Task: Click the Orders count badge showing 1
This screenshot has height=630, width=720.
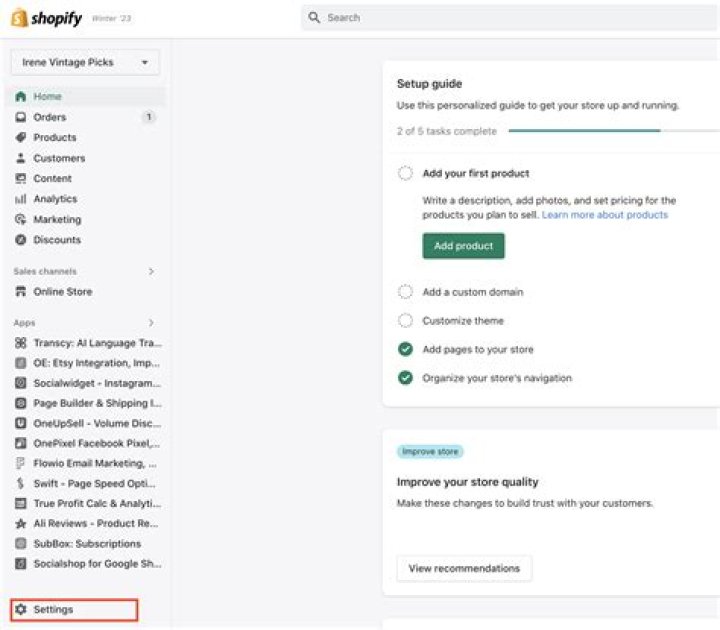Action: [149, 117]
